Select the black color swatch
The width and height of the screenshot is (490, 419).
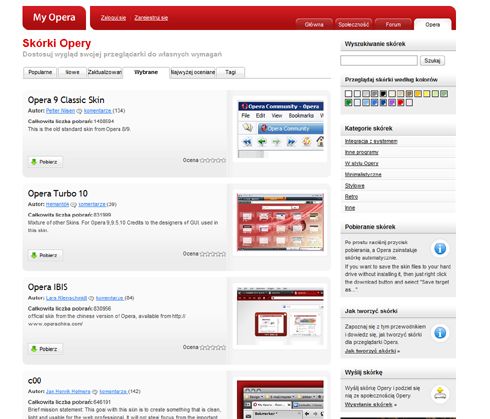click(383, 94)
